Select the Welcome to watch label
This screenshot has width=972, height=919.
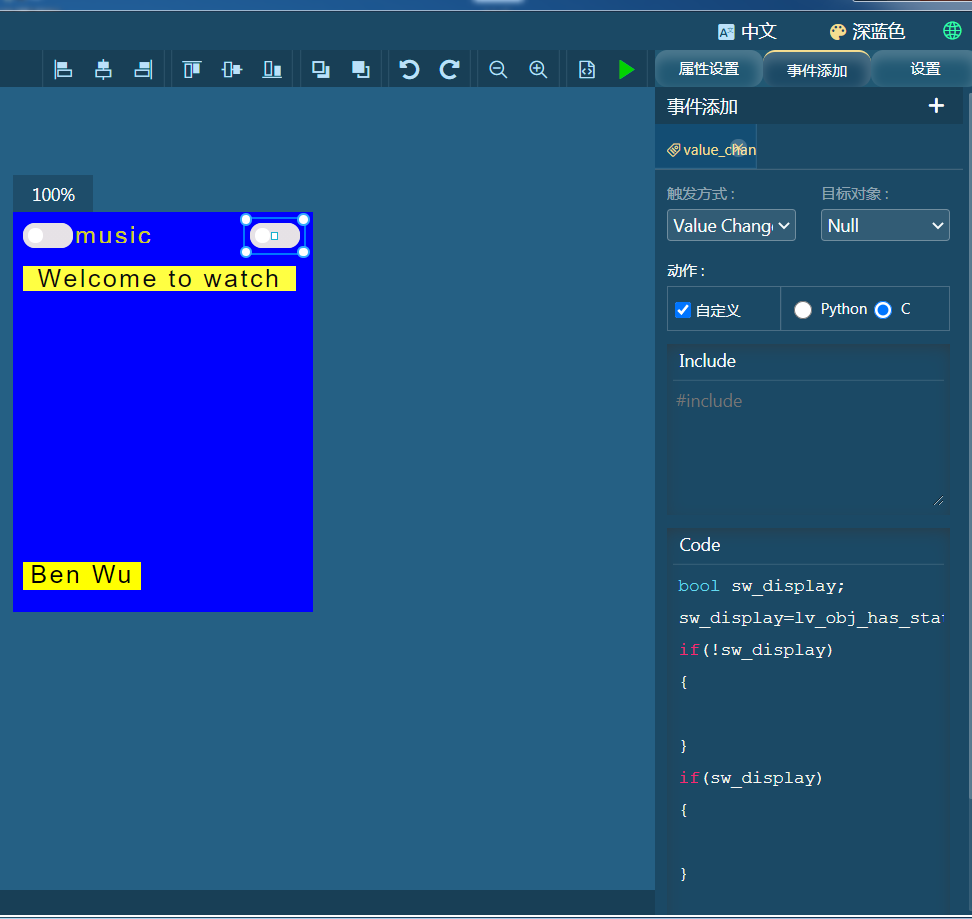point(159,278)
